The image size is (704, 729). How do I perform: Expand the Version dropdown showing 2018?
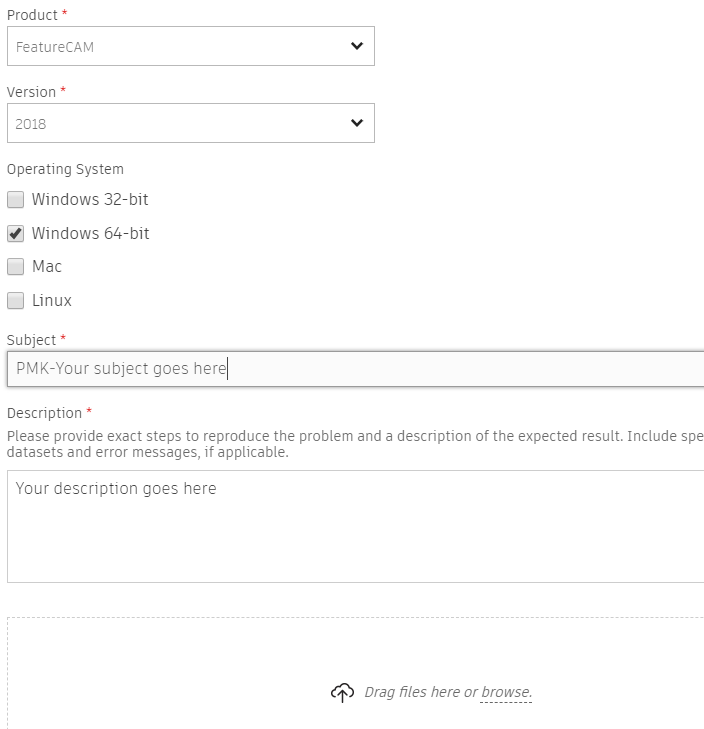190,123
